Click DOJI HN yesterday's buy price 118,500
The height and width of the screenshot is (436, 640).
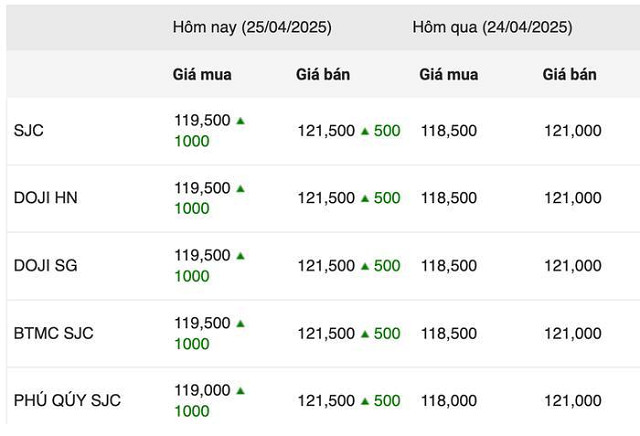[x=449, y=198]
